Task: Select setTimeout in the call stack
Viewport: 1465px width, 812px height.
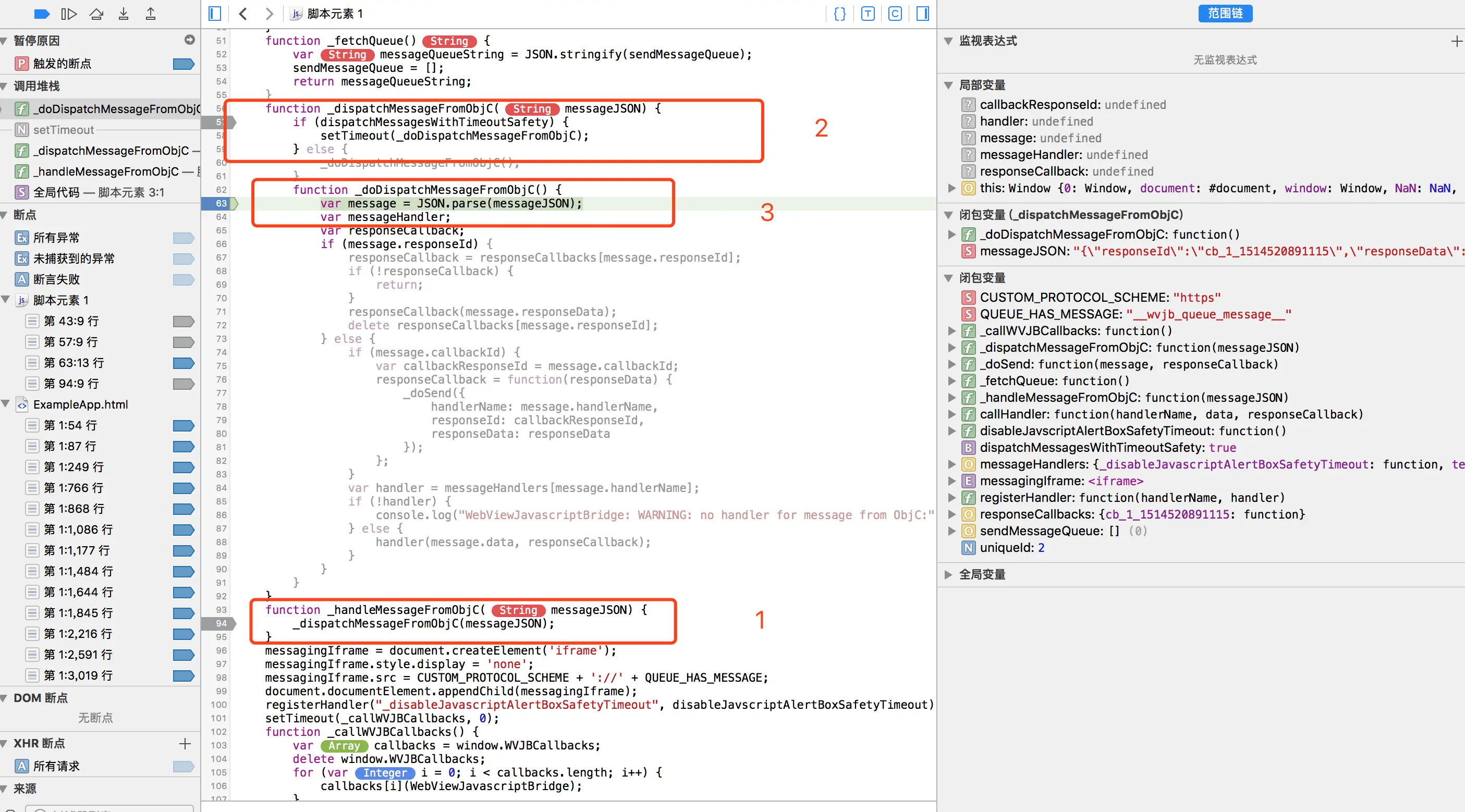Action: point(64,130)
